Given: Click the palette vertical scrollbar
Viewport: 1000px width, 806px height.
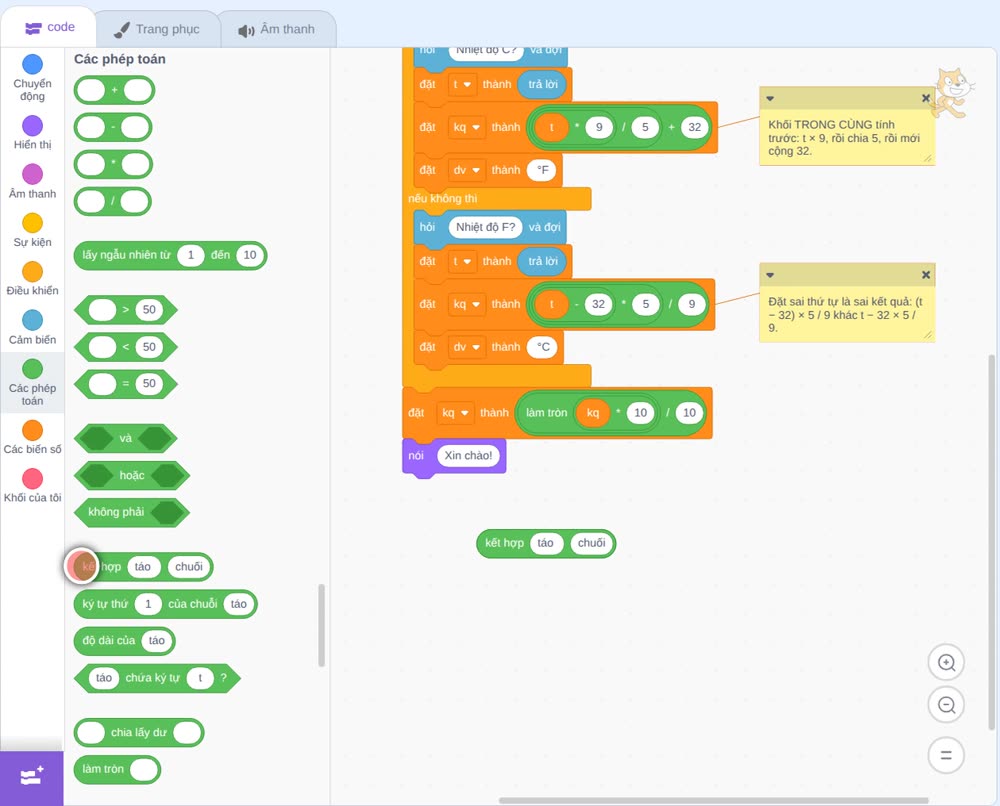Looking at the screenshot, I should 321,626.
